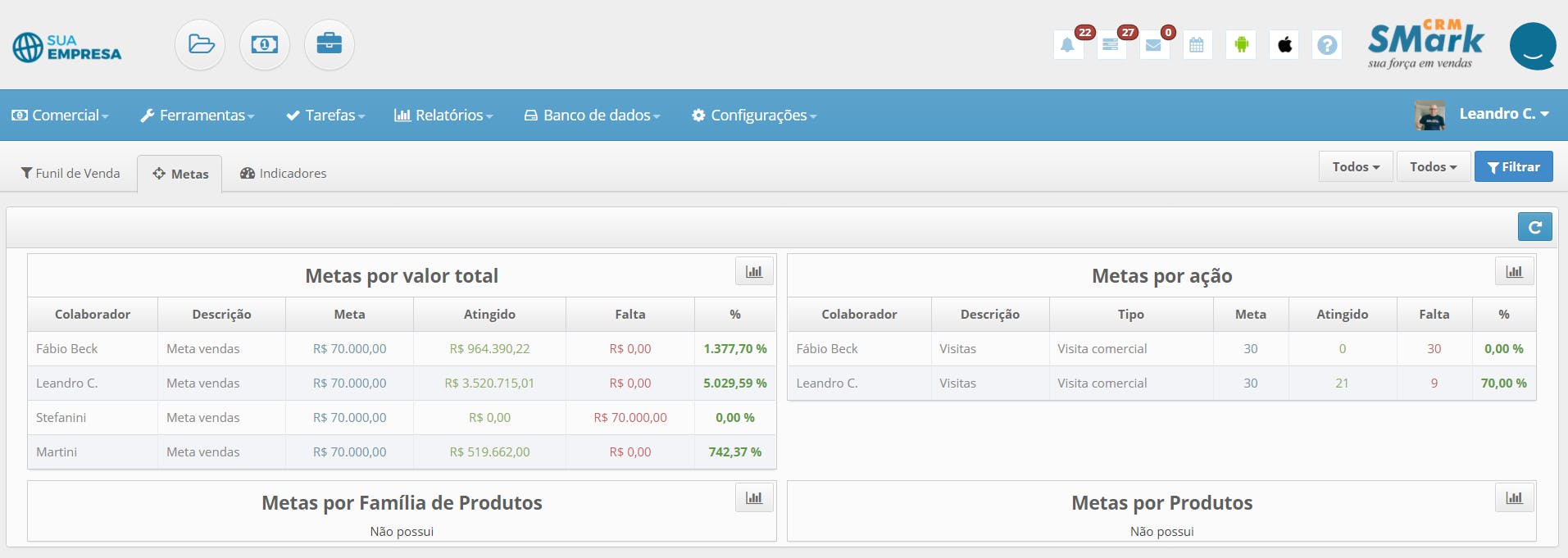
Task: Switch to the Indicadores tab
Action: 284,174
